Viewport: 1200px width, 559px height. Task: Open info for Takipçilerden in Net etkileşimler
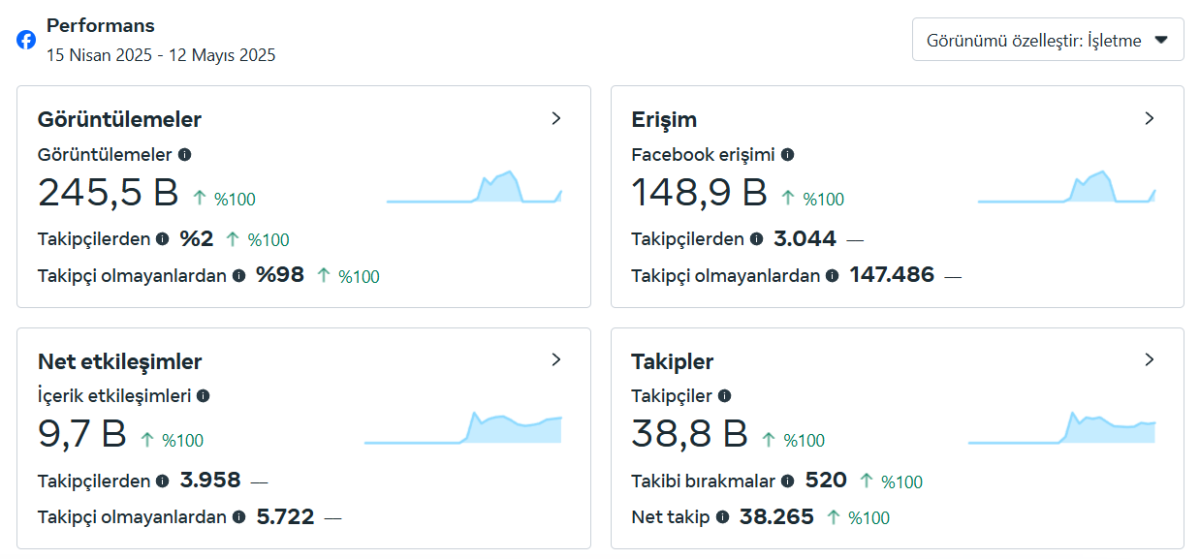(x=162, y=481)
